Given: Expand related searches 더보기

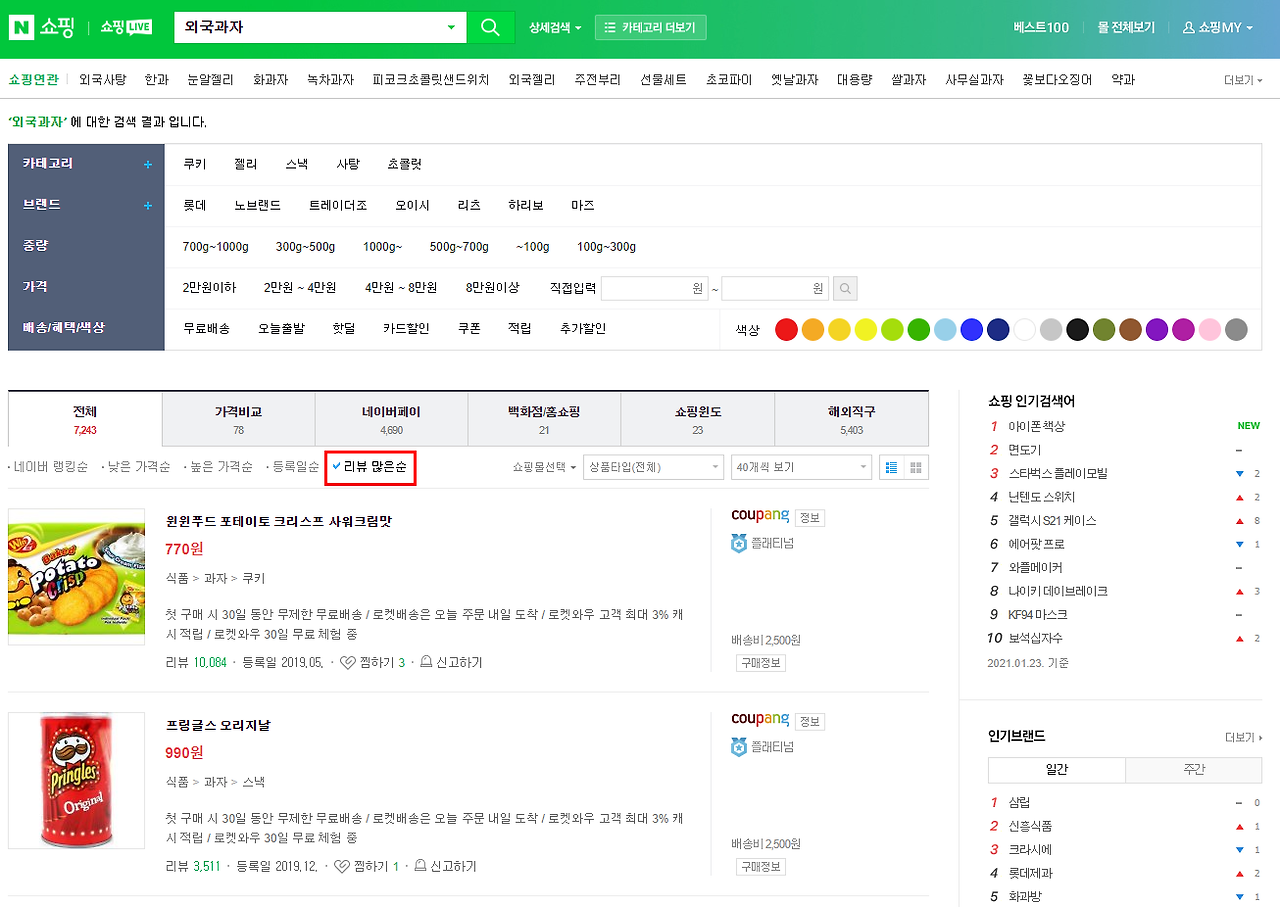Looking at the screenshot, I should [x=1243, y=80].
